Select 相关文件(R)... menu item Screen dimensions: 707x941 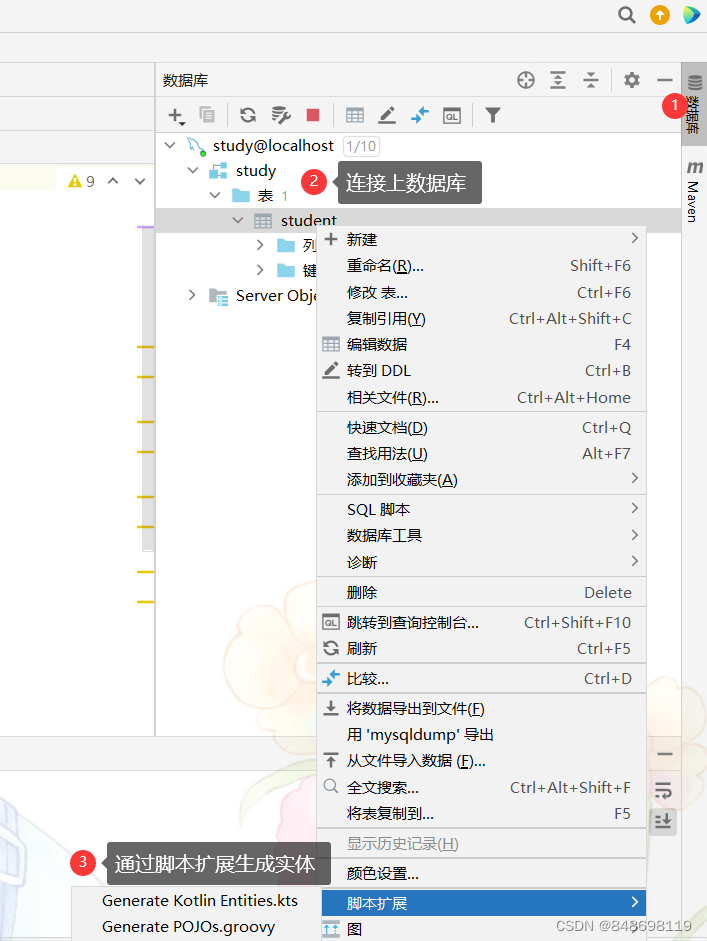[x=481, y=397]
